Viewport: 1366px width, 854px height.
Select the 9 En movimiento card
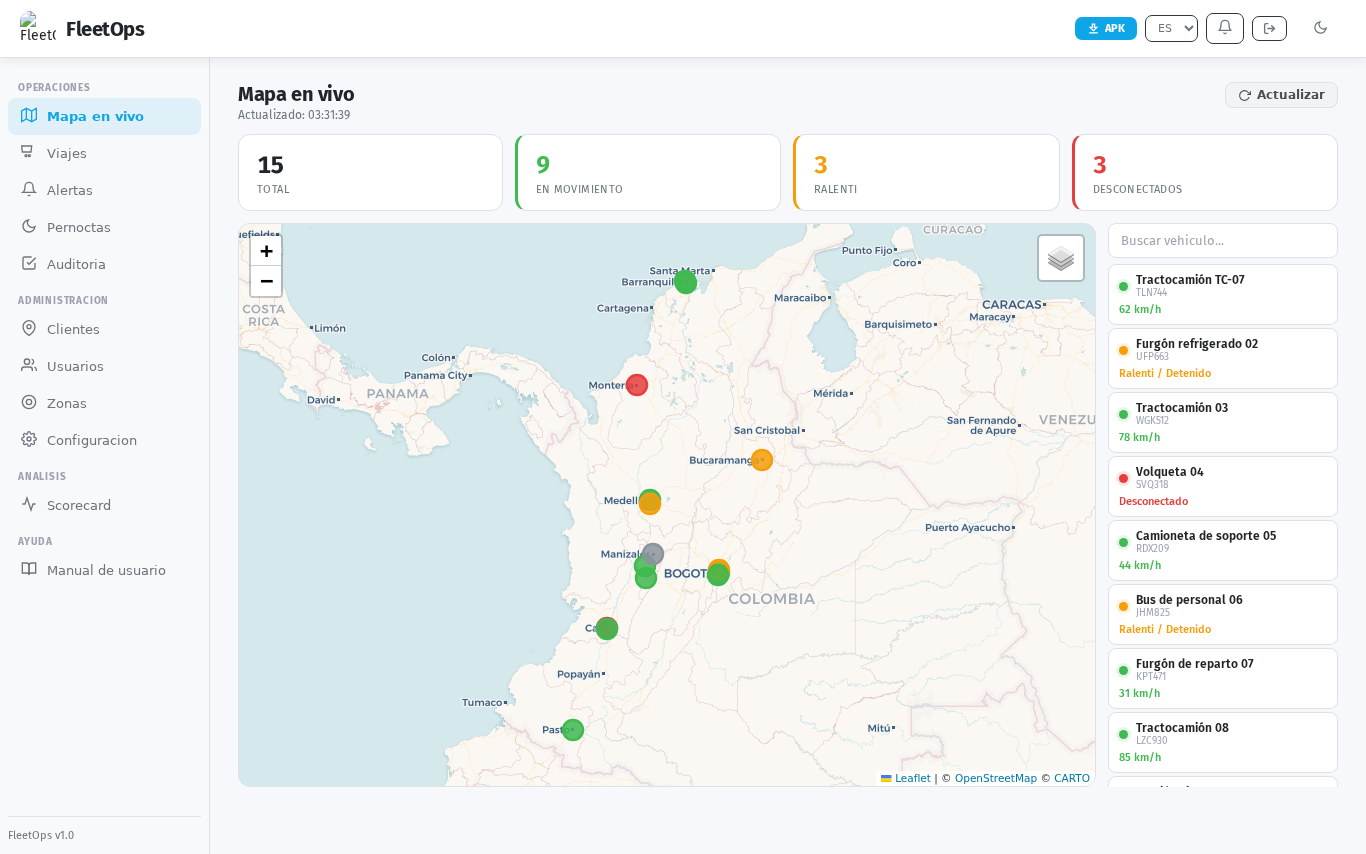pos(648,173)
